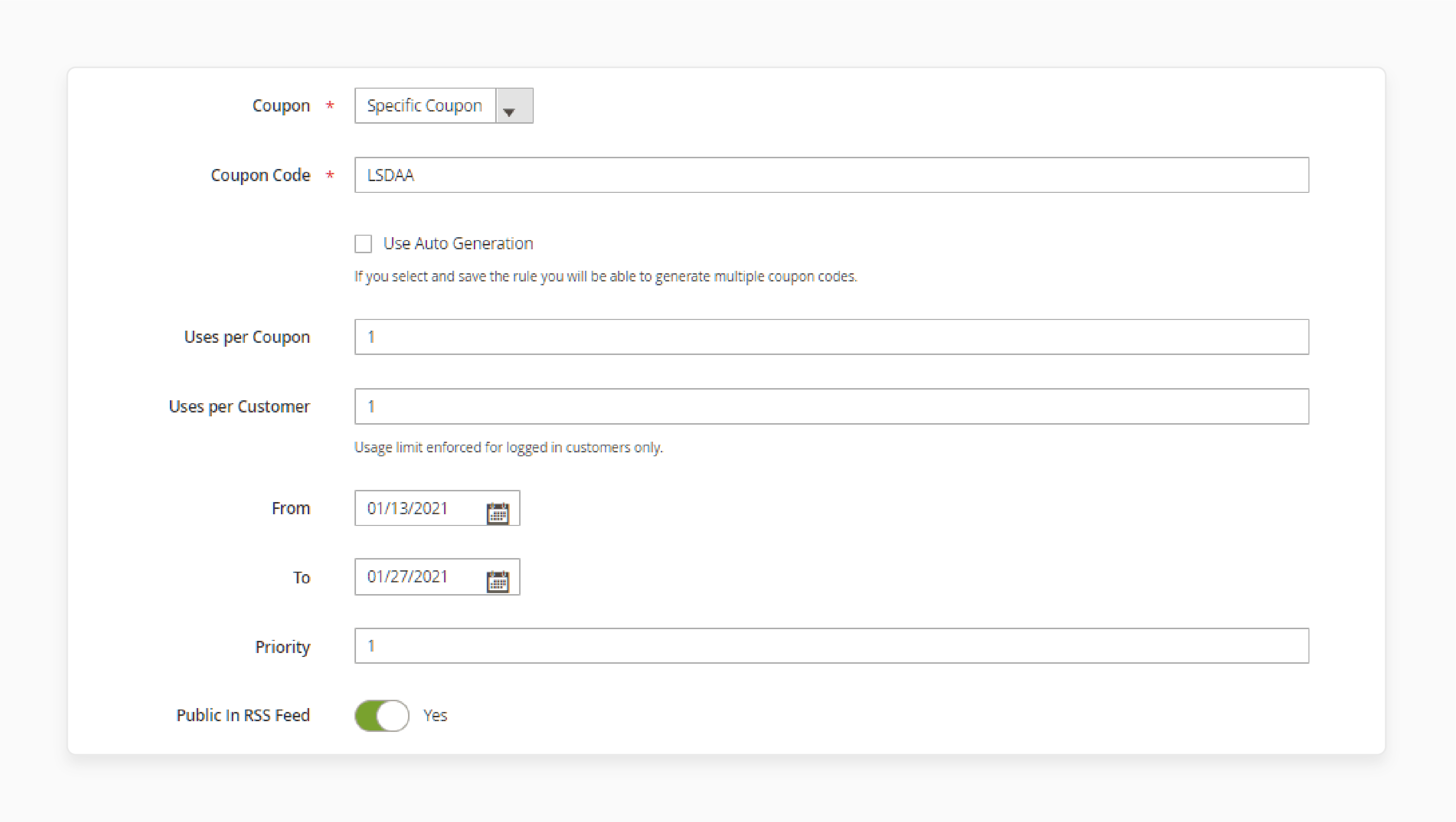The width and height of the screenshot is (1456, 822).
Task: Focus the Coupon Code field LSDAA
Action: point(831,175)
